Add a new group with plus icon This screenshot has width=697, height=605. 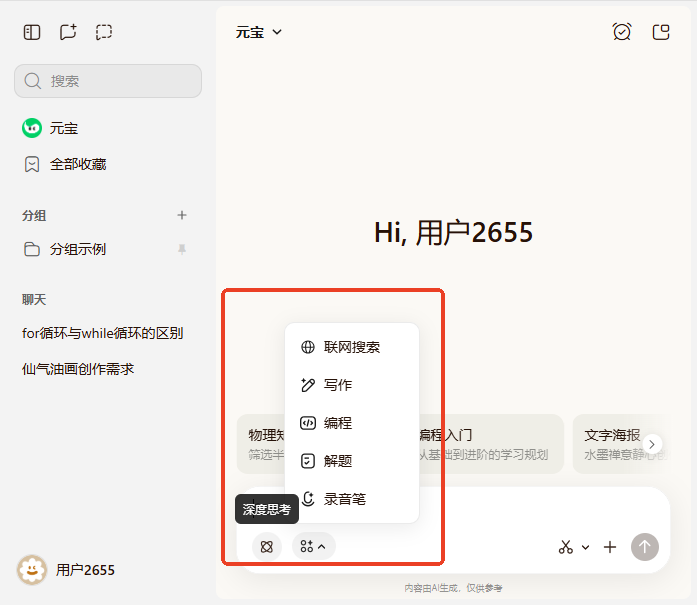tap(182, 215)
